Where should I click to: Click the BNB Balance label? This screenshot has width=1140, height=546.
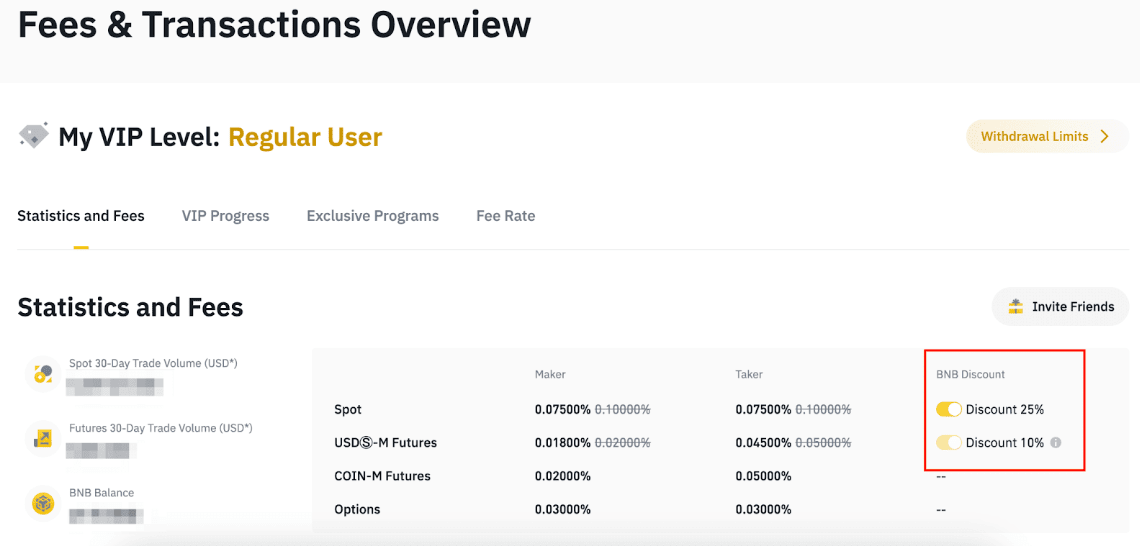pyautogui.click(x=101, y=492)
